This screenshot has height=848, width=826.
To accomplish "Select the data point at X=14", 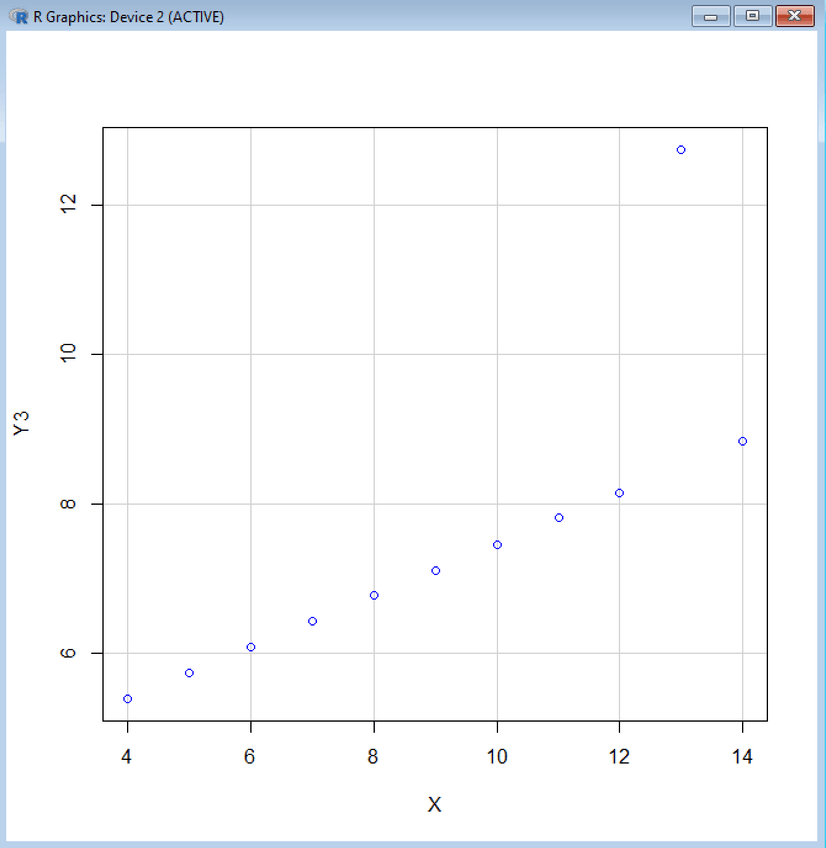I will [x=743, y=441].
